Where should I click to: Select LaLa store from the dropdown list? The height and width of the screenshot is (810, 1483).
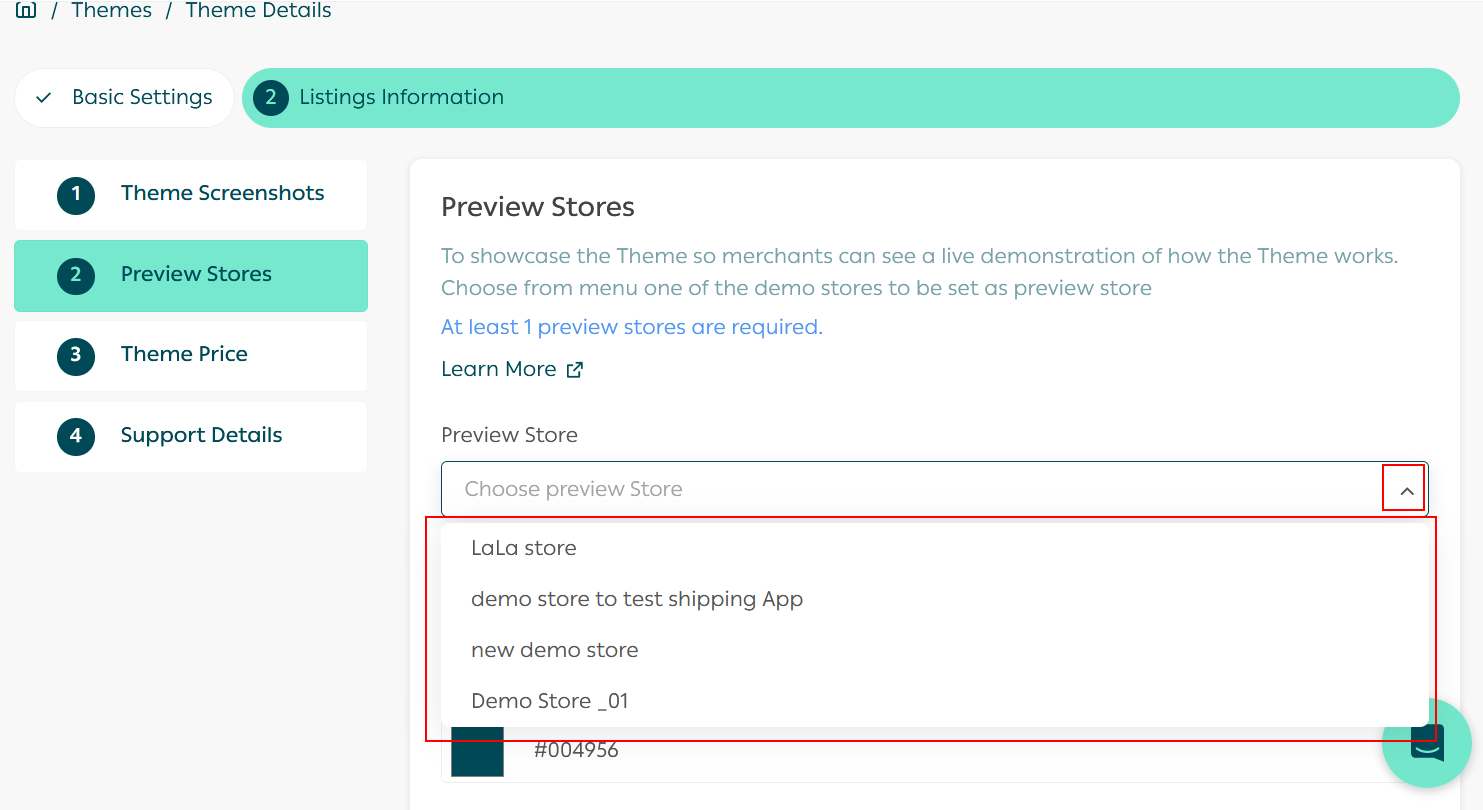coord(524,548)
